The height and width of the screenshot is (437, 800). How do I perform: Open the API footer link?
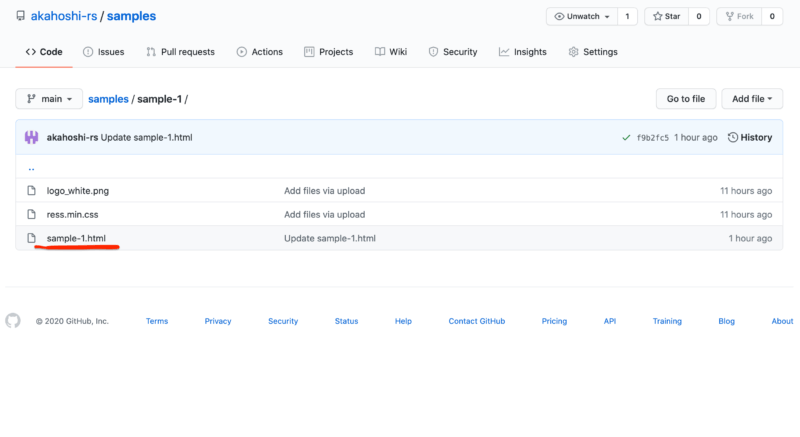(610, 321)
